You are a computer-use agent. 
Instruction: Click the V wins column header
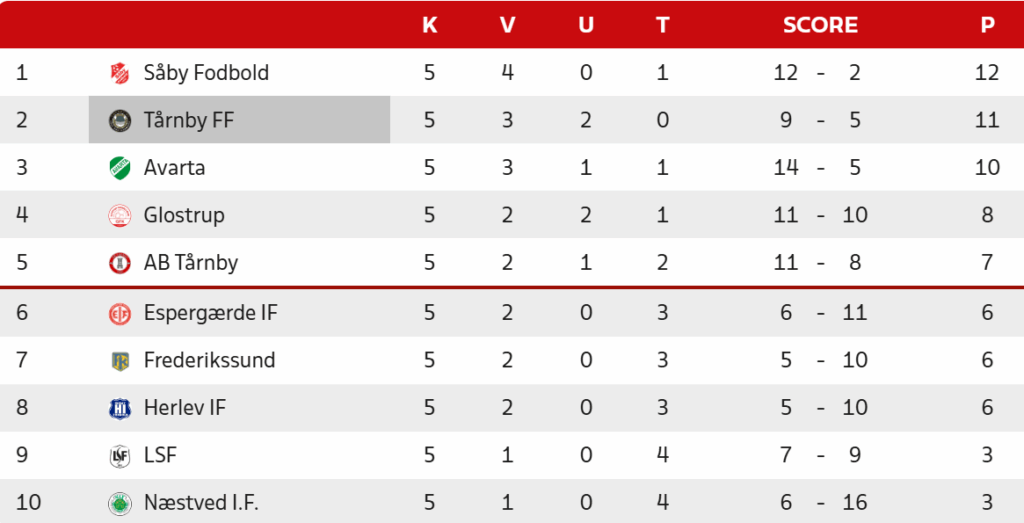507,25
